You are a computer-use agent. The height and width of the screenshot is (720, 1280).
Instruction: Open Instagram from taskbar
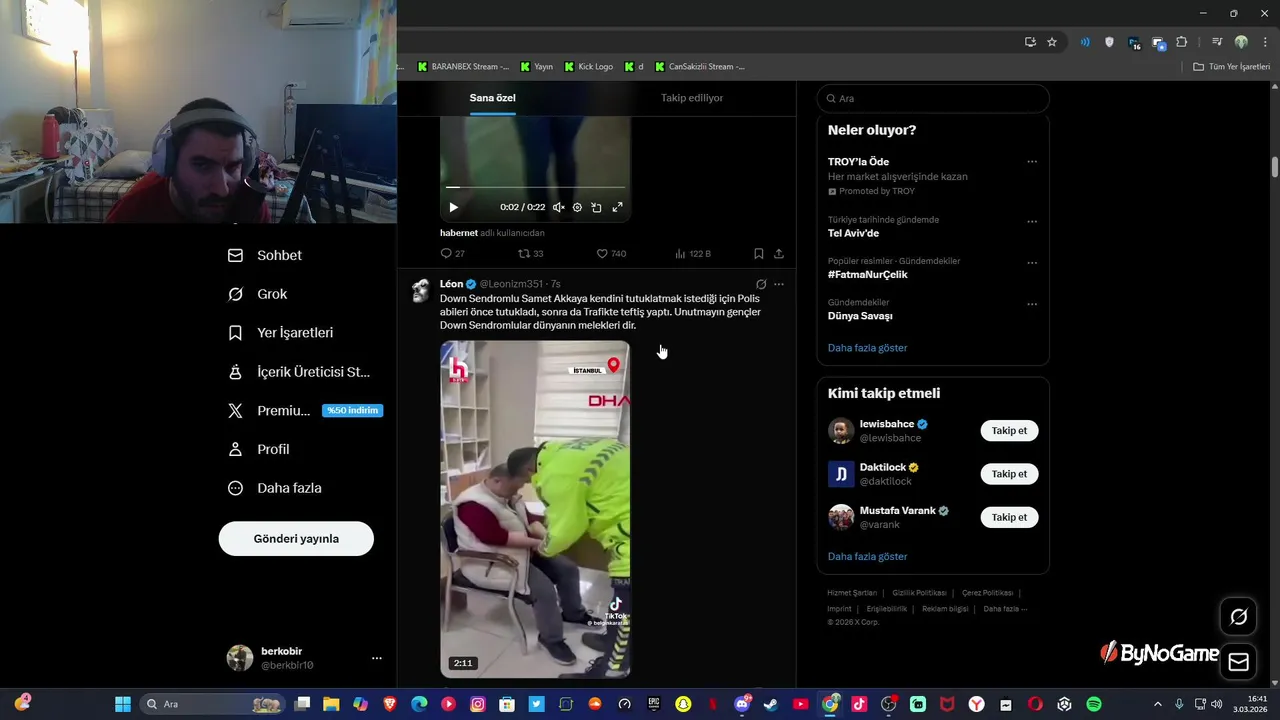click(x=478, y=704)
